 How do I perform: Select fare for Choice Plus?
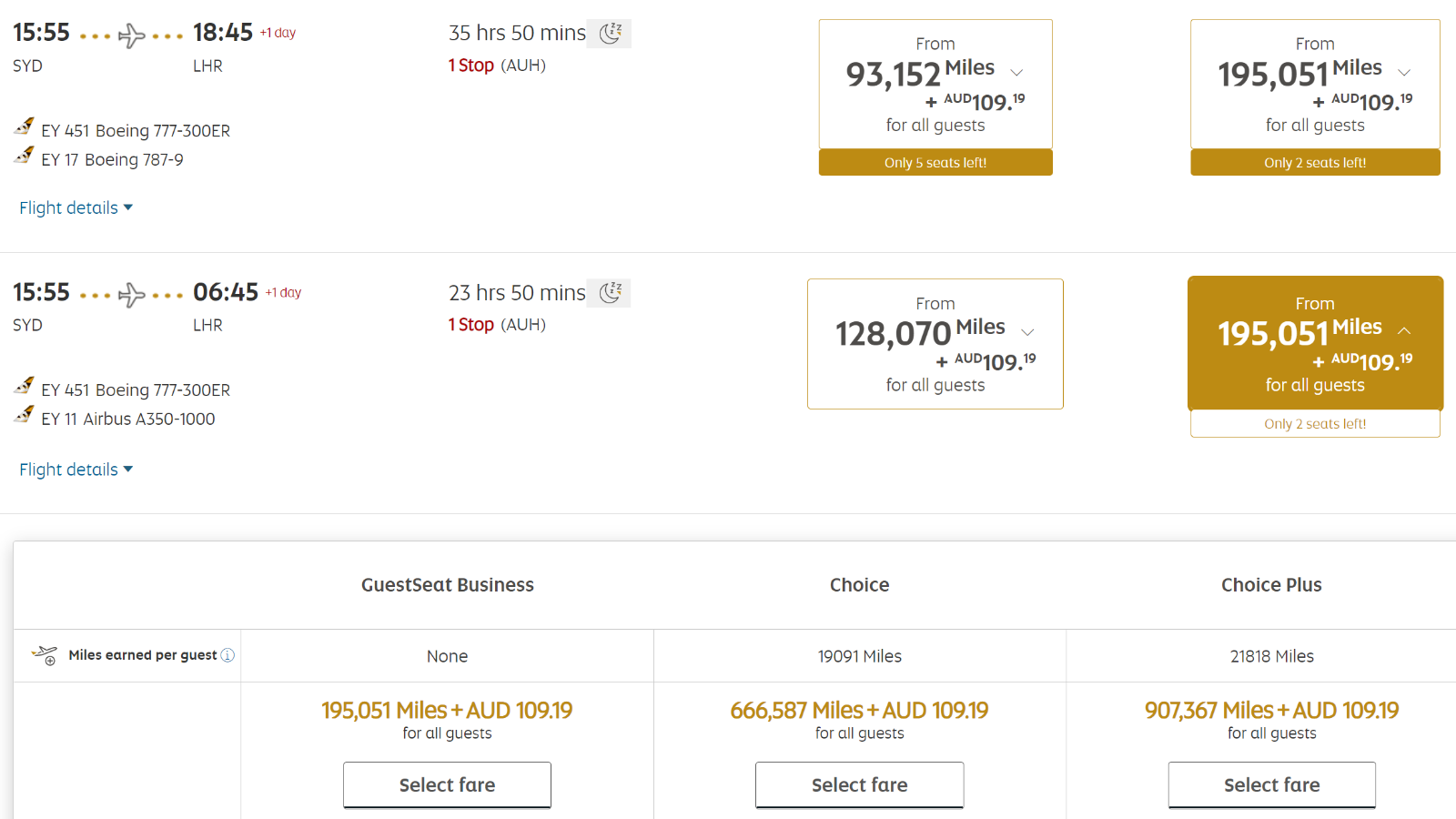(x=1272, y=784)
